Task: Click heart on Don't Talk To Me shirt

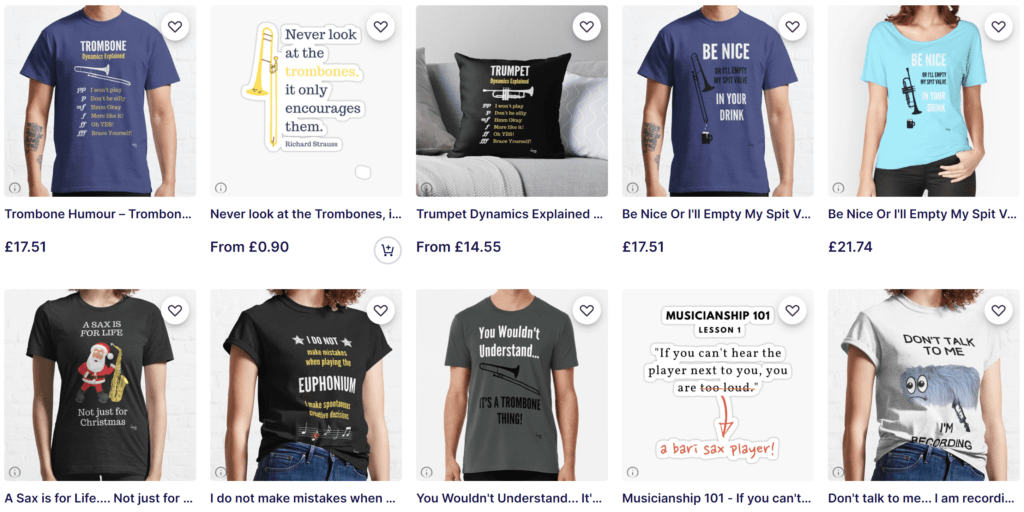Action: 998,311
